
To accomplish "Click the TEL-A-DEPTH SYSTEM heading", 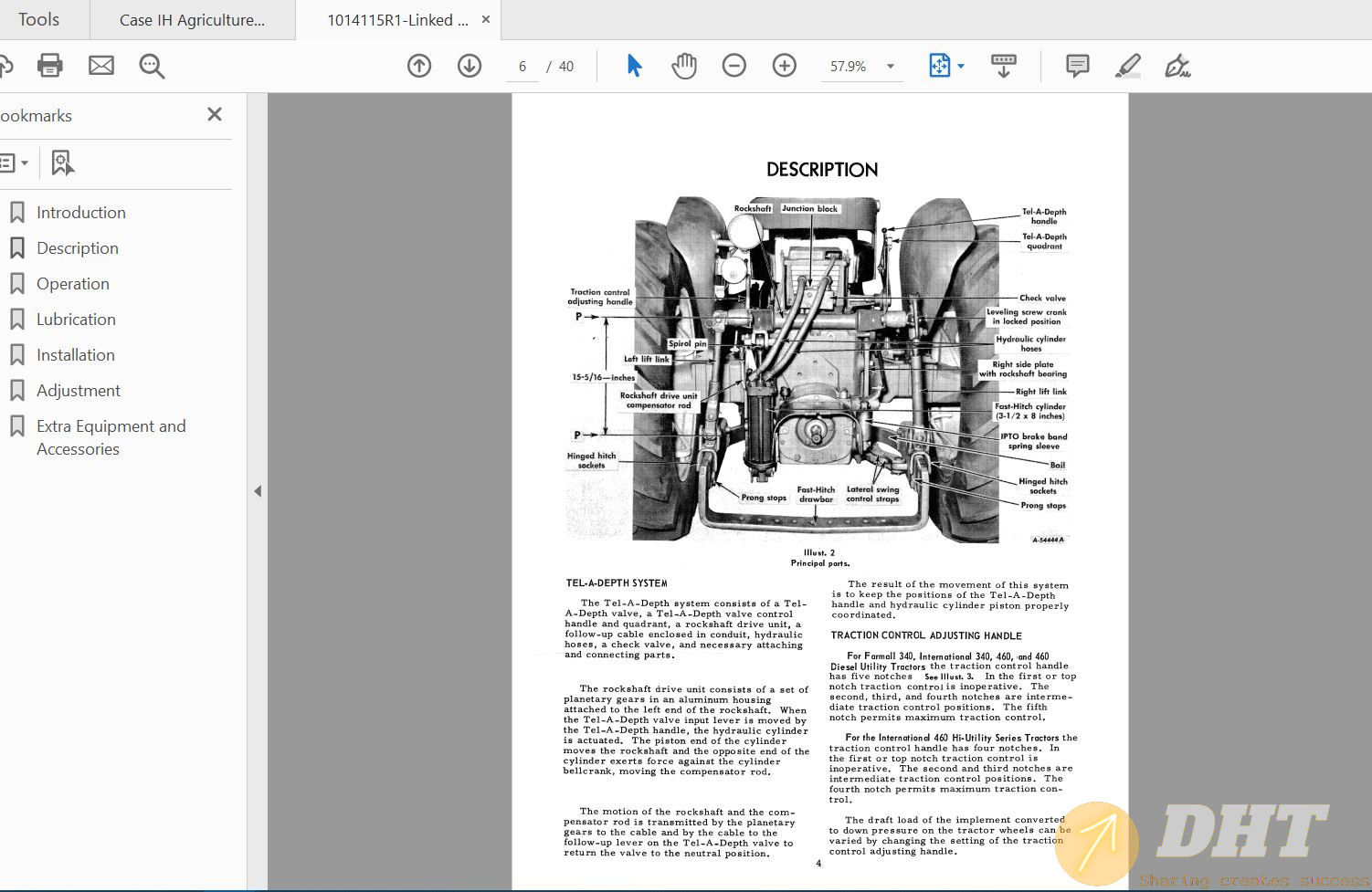I will point(617,582).
